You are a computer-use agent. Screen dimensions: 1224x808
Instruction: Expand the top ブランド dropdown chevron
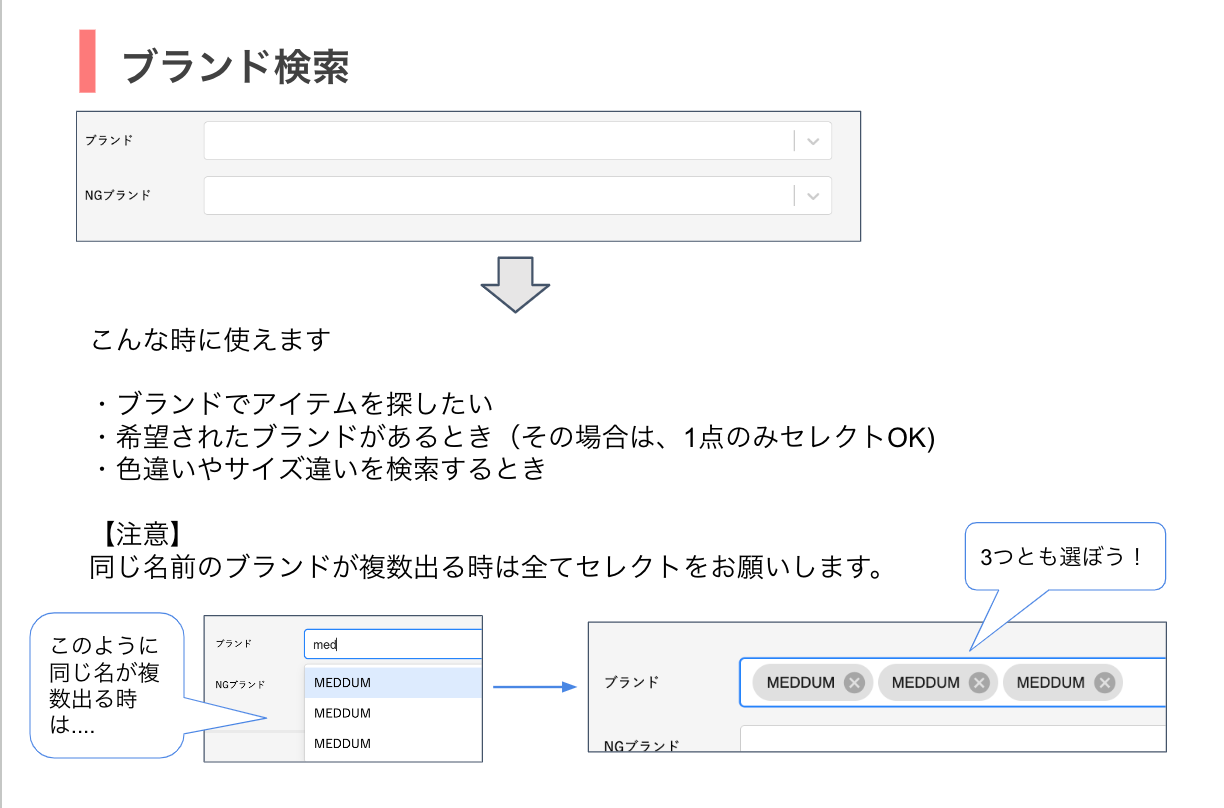(813, 141)
